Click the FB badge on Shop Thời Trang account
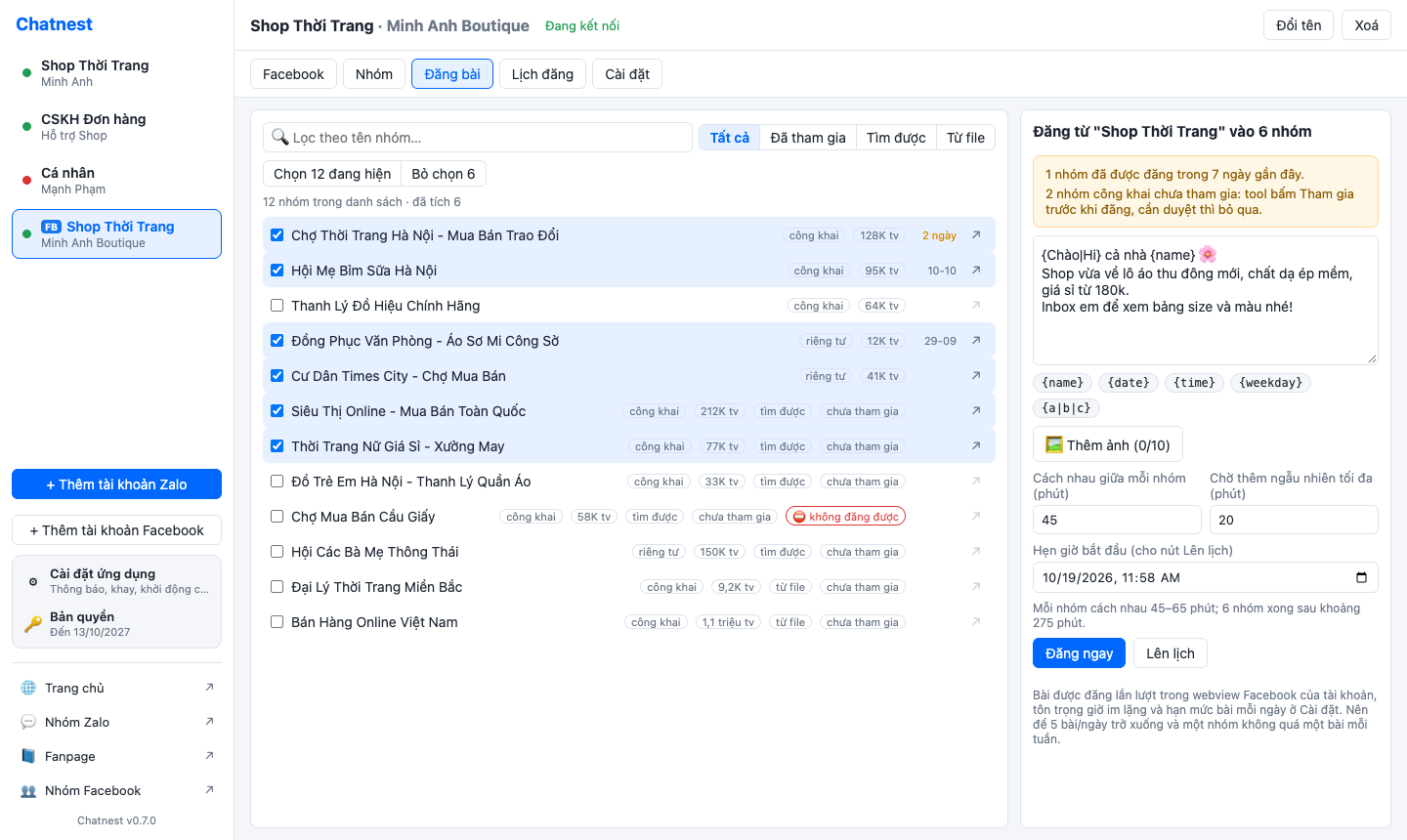Screen dimensions: 1407x840 coord(51,227)
